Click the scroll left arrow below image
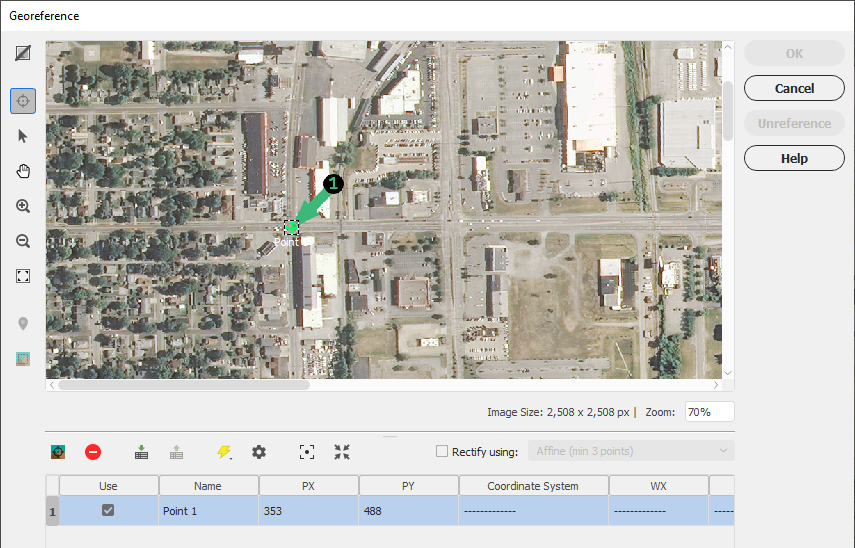The height and width of the screenshot is (548, 855). 52,385
